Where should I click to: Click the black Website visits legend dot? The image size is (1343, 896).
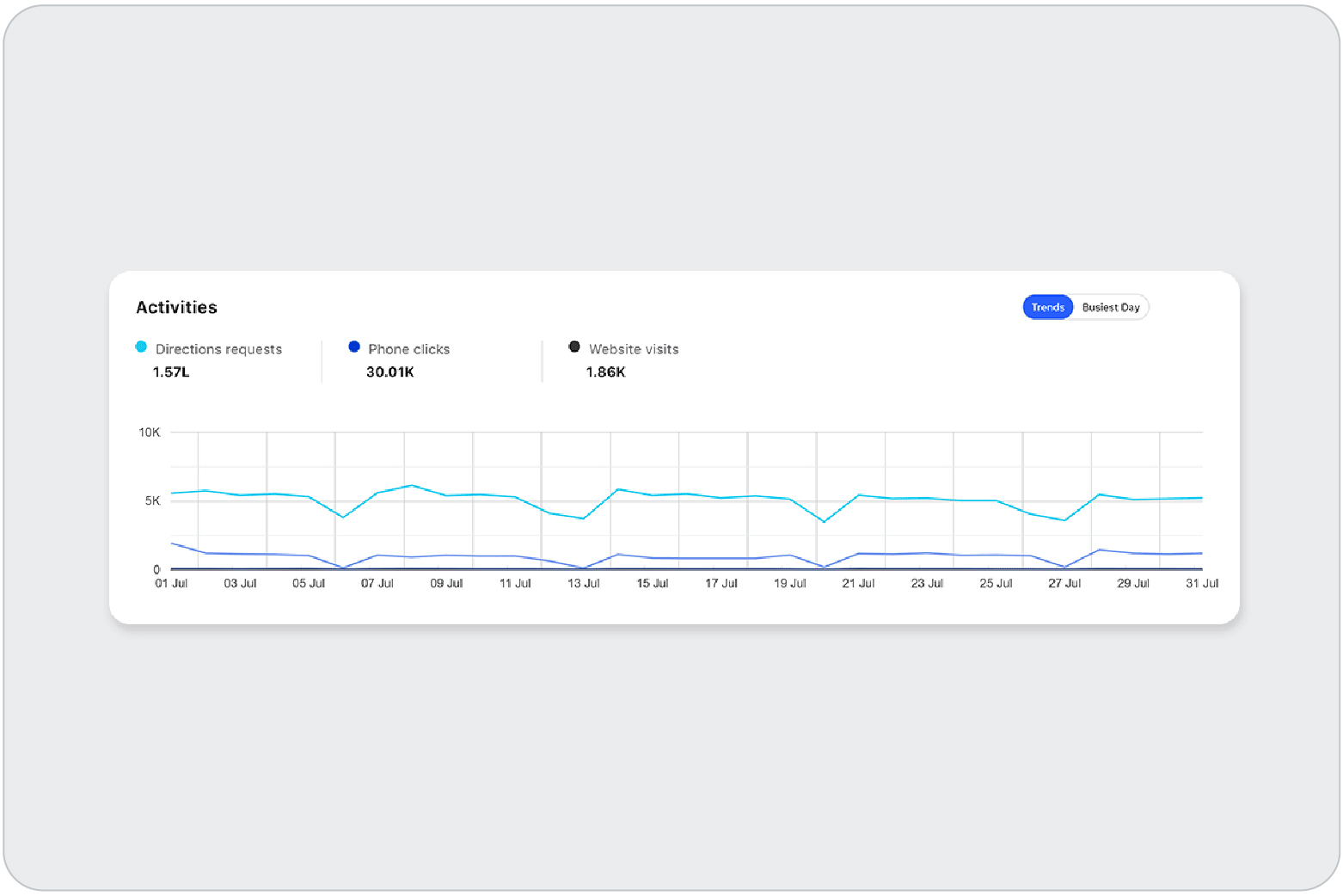(x=574, y=347)
